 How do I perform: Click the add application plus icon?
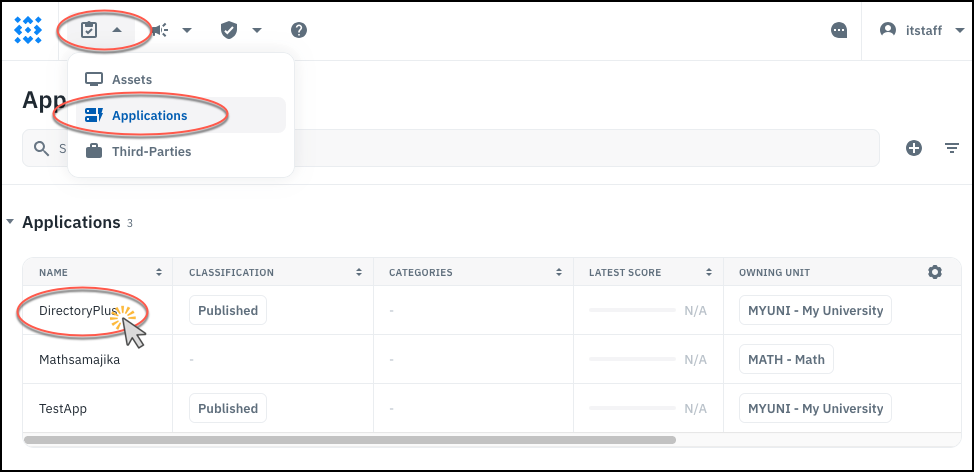(x=913, y=148)
